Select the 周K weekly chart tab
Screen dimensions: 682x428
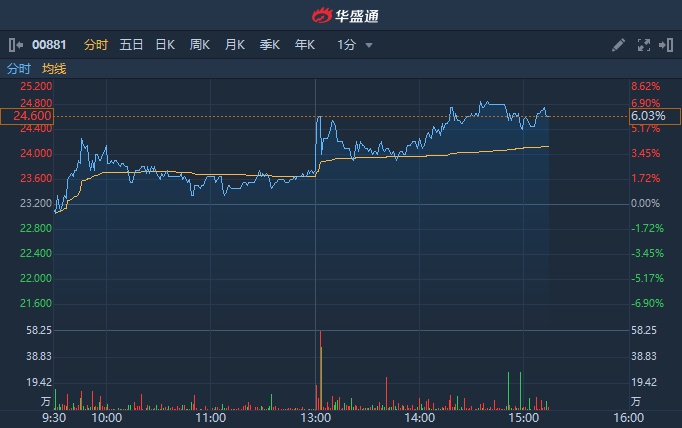[200, 45]
